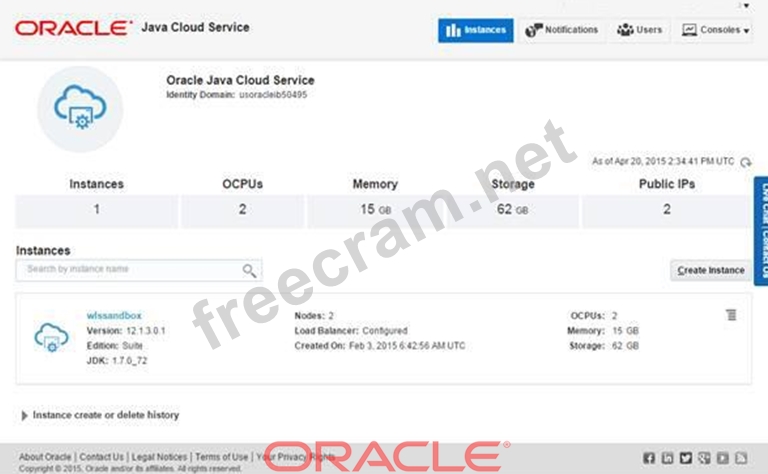
Task: Expand Instance create or delete history
Action: point(100,415)
